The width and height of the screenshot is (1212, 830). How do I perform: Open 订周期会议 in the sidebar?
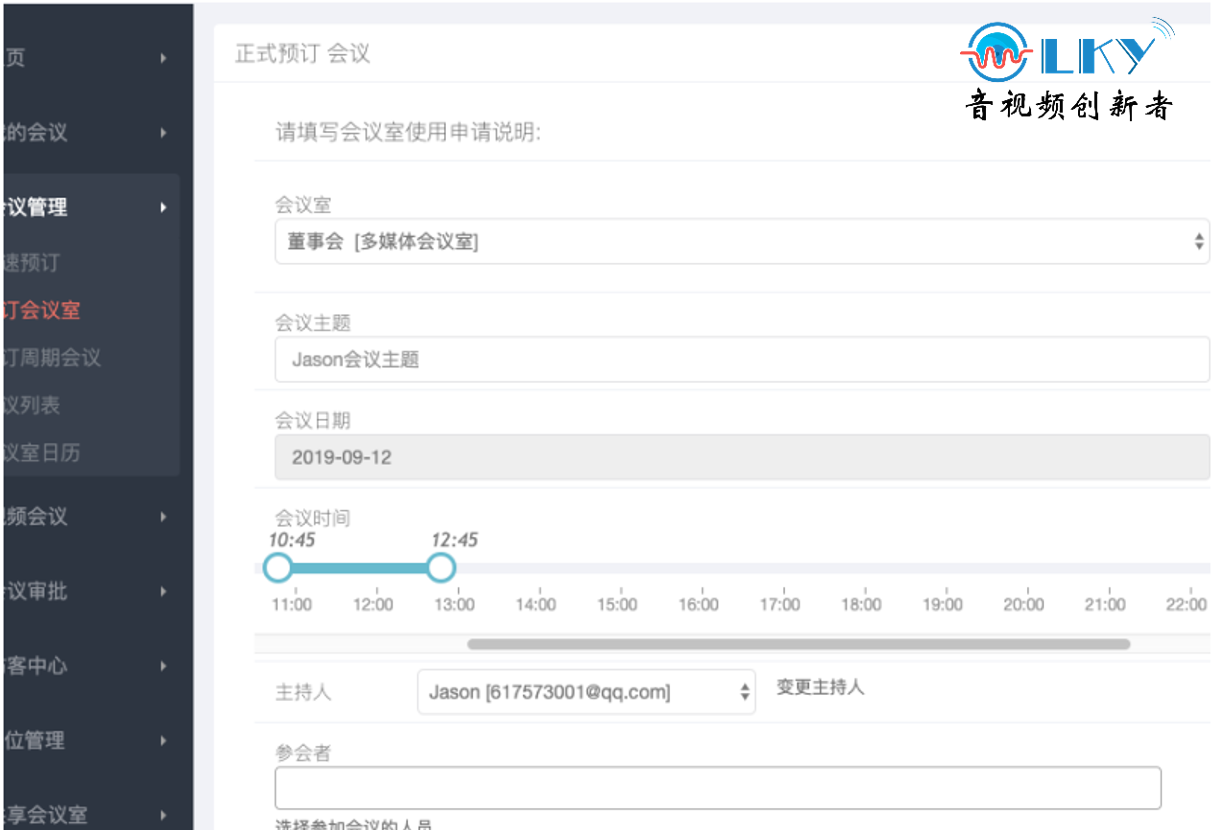(52, 358)
